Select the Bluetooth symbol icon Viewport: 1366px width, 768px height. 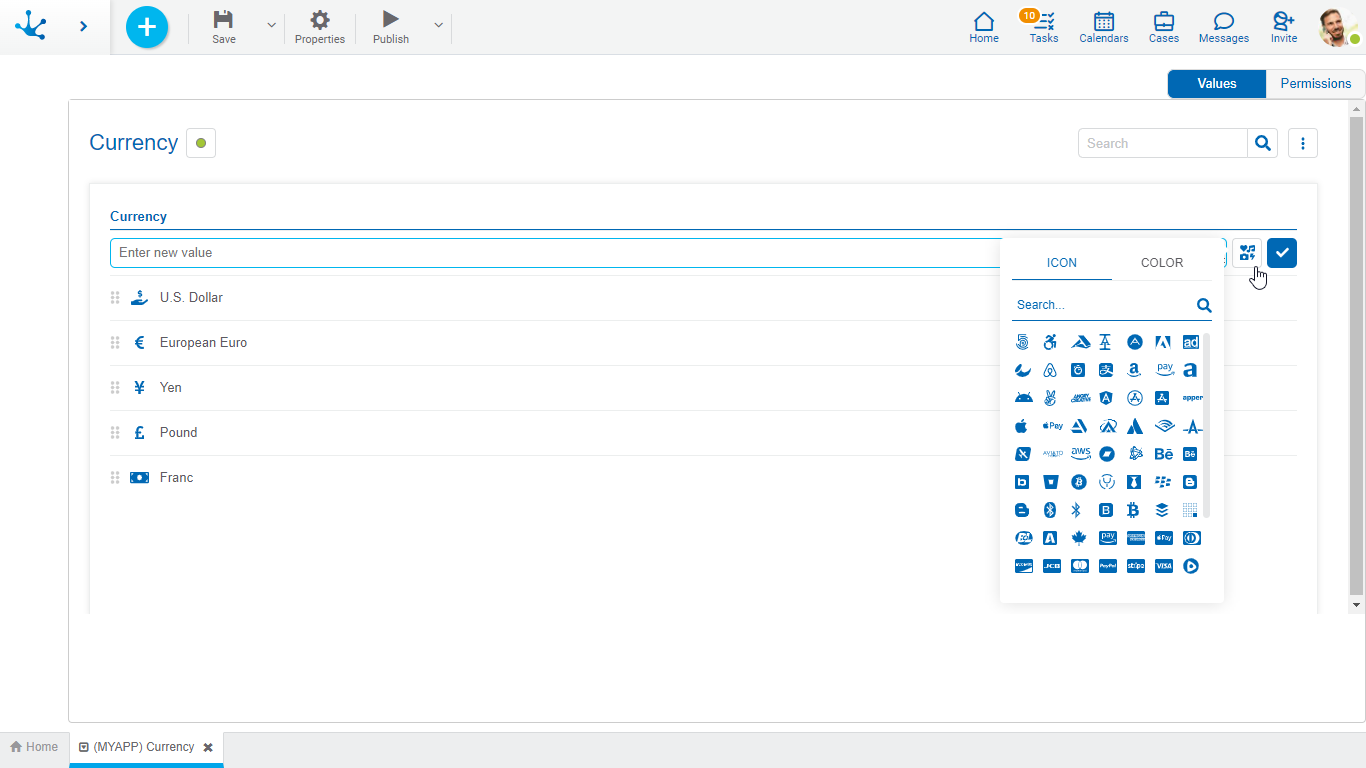[1077, 510]
